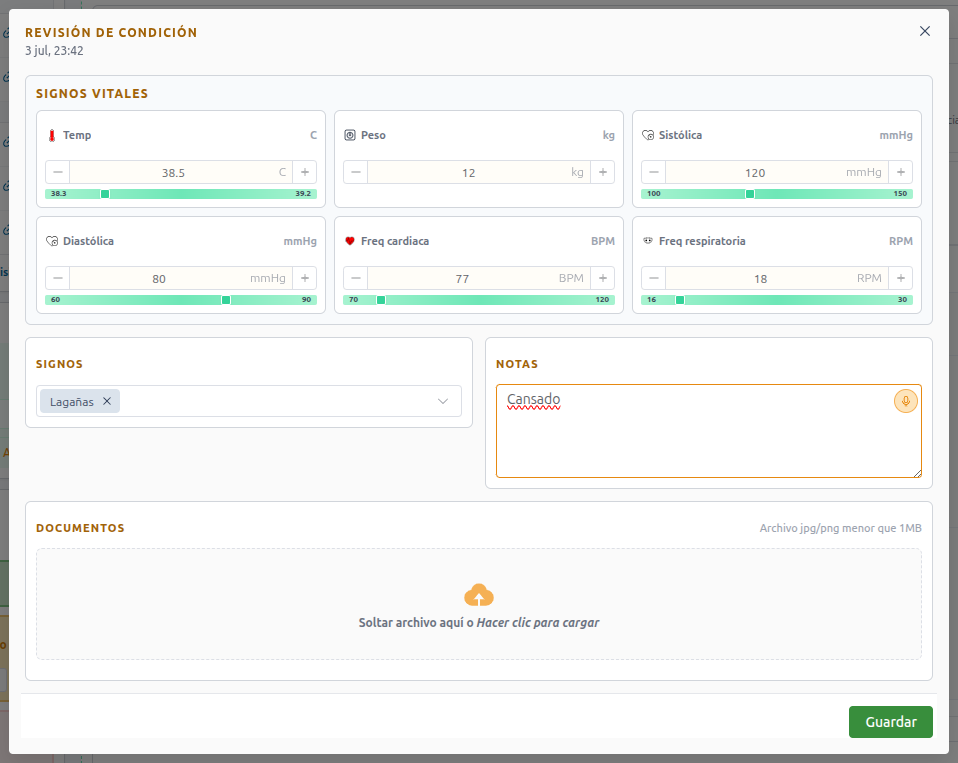Viewport: 958px width, 763px height.
Task: Expand the Signos dropdown chevron
Action: pos(443,401)
